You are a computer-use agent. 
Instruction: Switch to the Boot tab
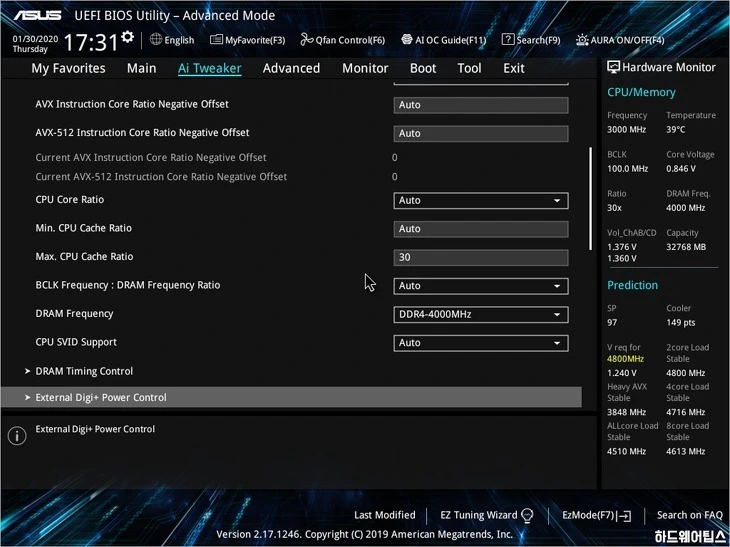[423, 68]
